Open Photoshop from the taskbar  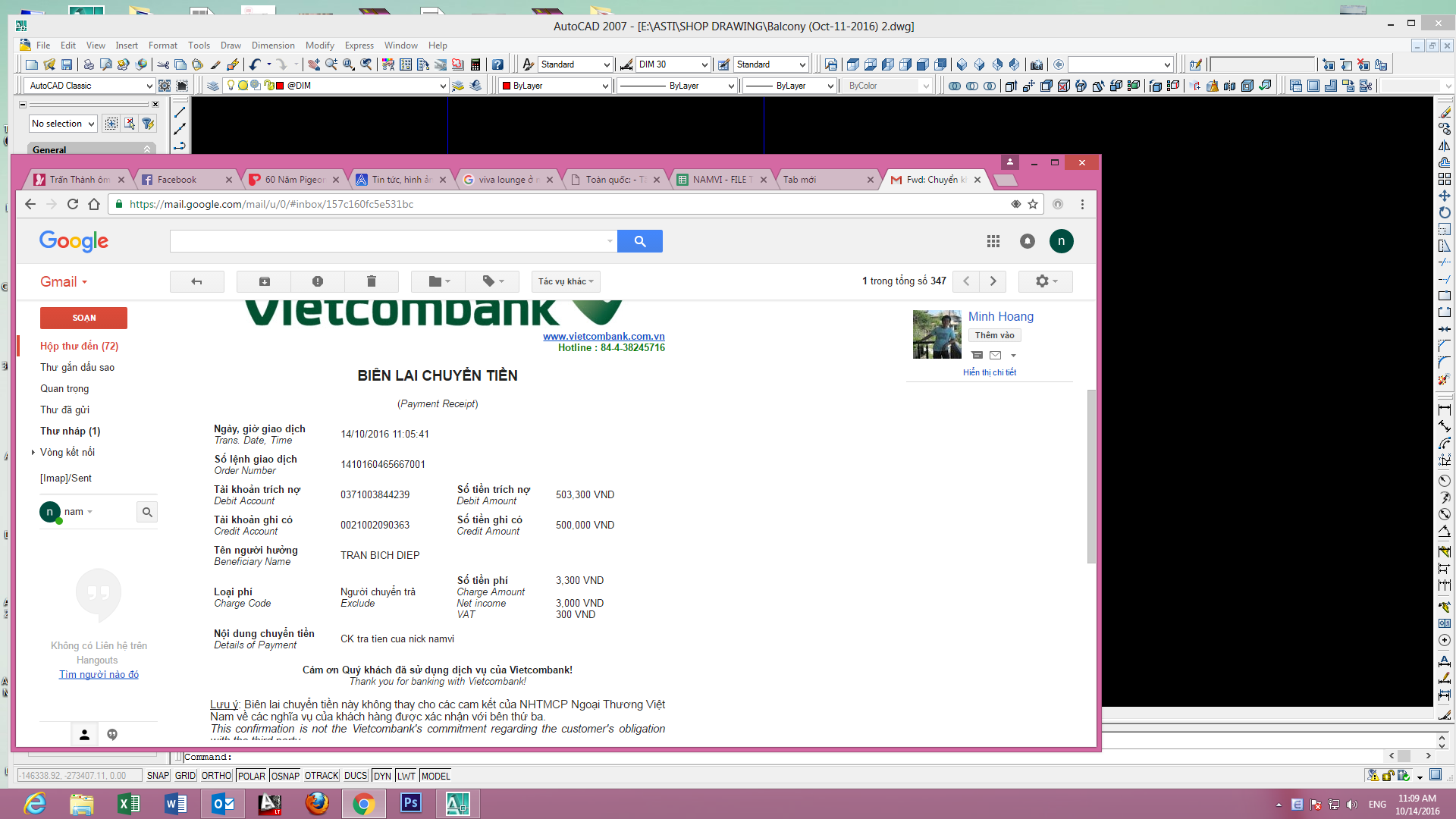click(x=410, y=803)
